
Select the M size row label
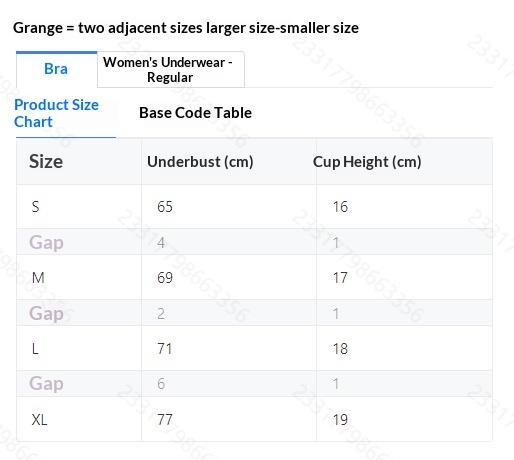tap(38, 278)
